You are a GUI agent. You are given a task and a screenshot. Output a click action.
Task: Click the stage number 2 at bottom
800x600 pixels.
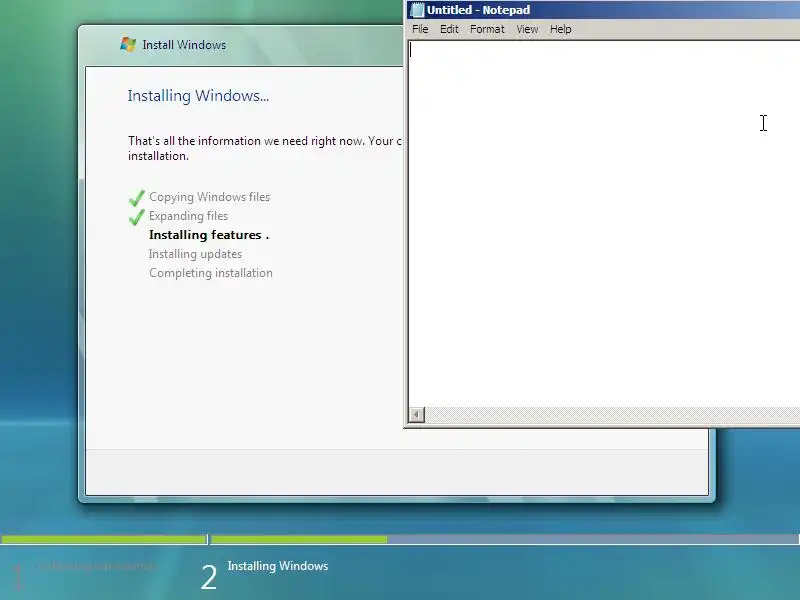208,578
